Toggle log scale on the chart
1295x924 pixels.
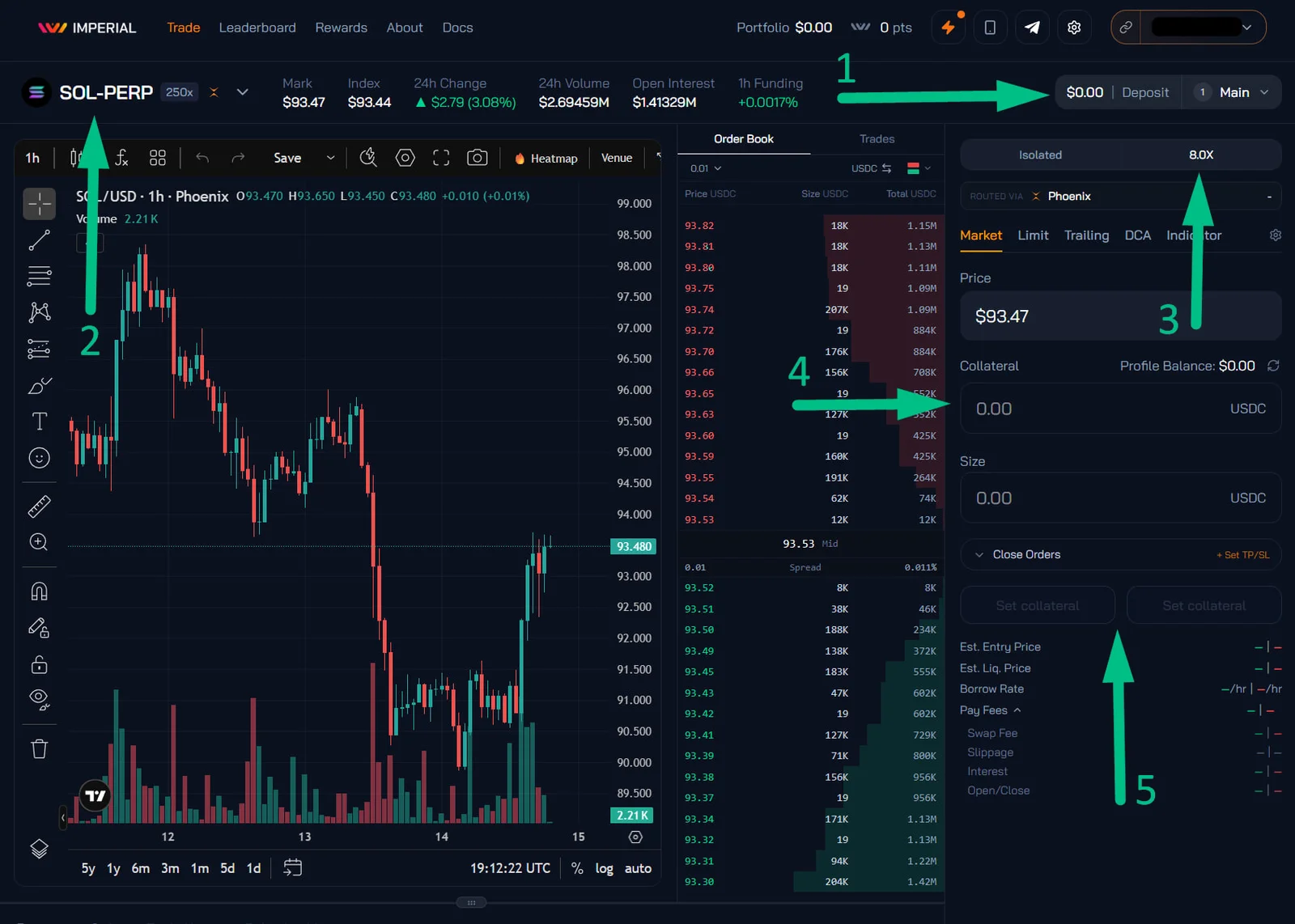pyautogui.click(x=604, y=868)
